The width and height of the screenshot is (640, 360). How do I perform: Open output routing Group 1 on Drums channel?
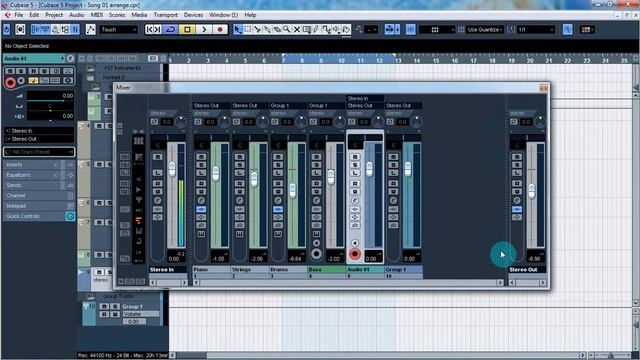tap(287, 106)
